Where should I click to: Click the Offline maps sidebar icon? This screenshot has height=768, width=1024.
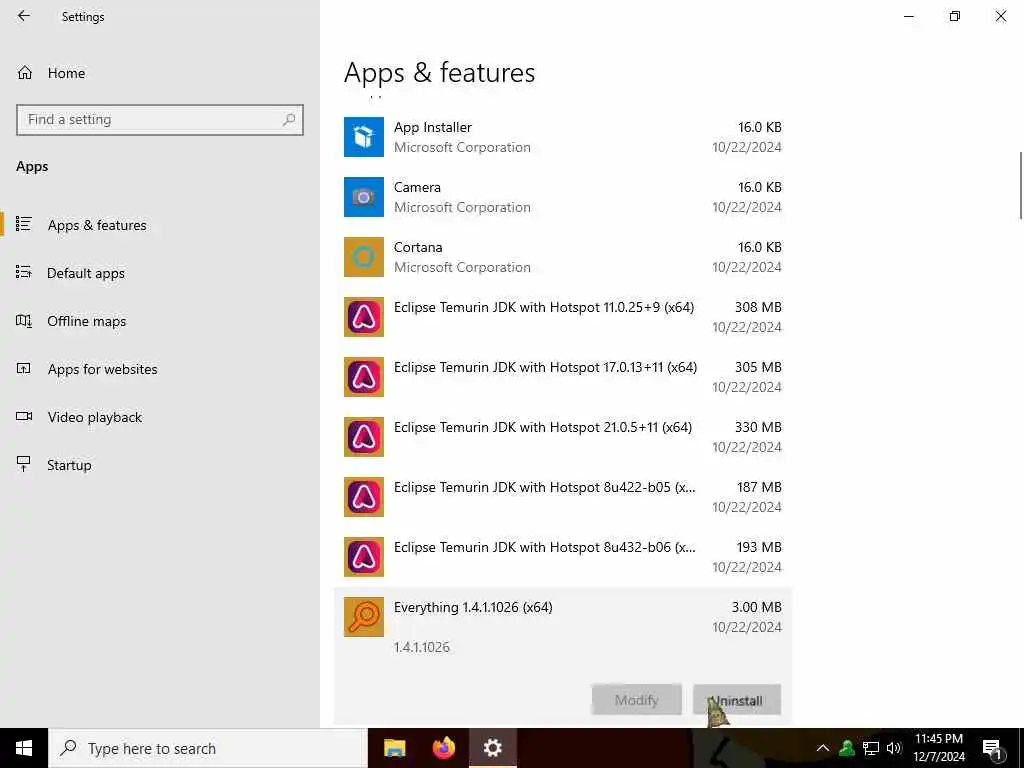24,321
